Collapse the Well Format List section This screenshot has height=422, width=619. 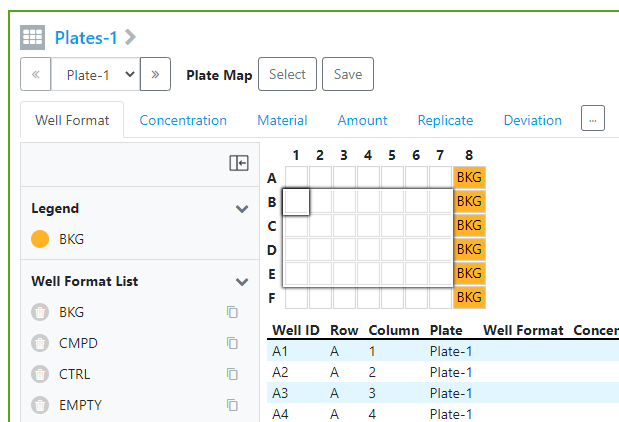[x=241, y=282]
